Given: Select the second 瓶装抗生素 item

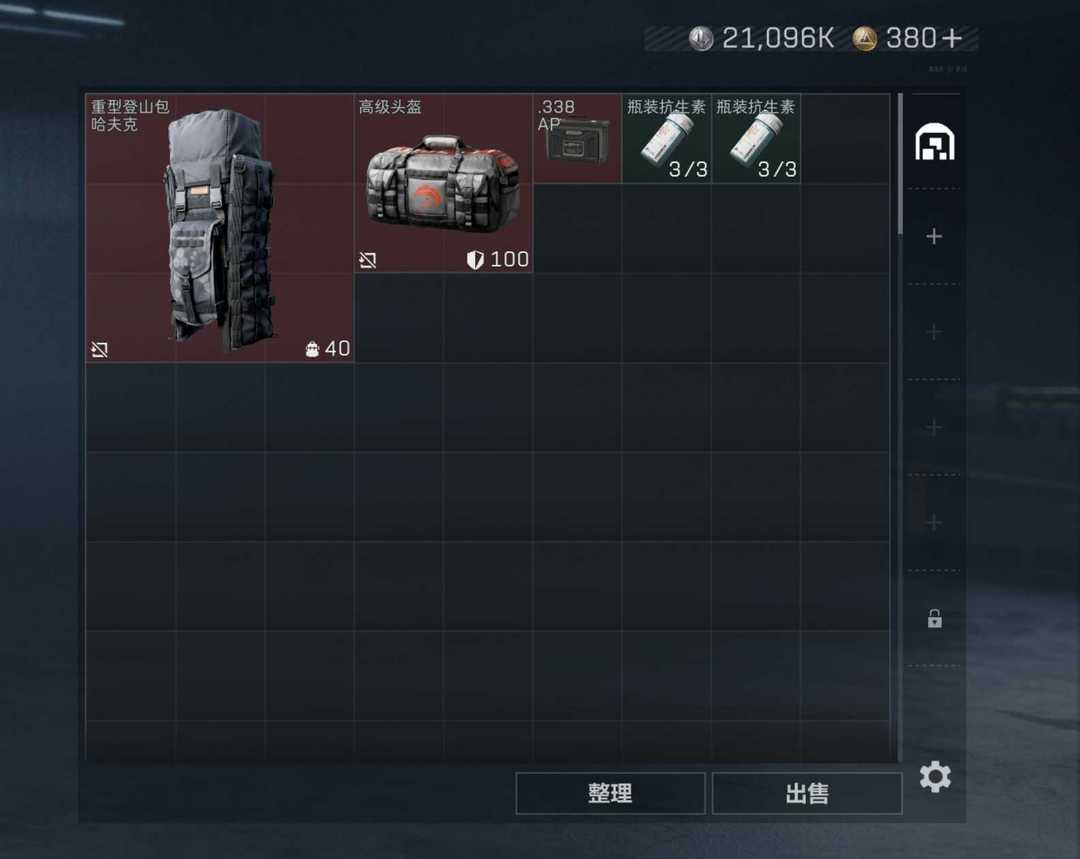Looking at the screenshot, I should pos(756,138).
